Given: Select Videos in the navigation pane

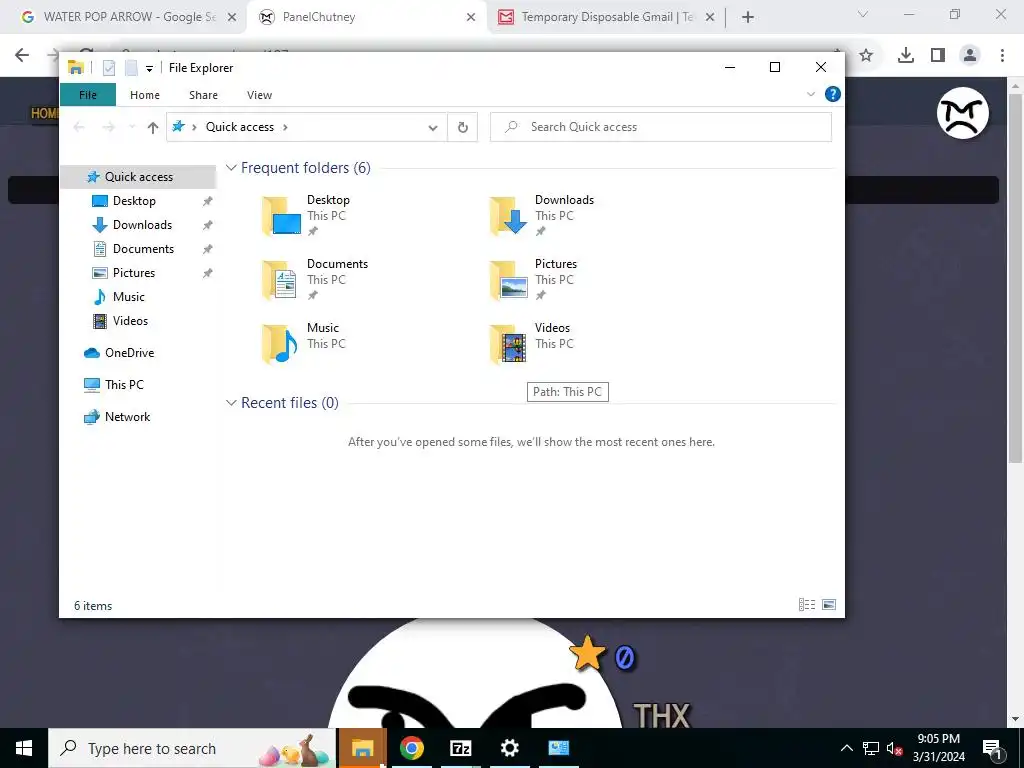Looking at the screenshot, I should pyautogui.click(x=130, y=321).
